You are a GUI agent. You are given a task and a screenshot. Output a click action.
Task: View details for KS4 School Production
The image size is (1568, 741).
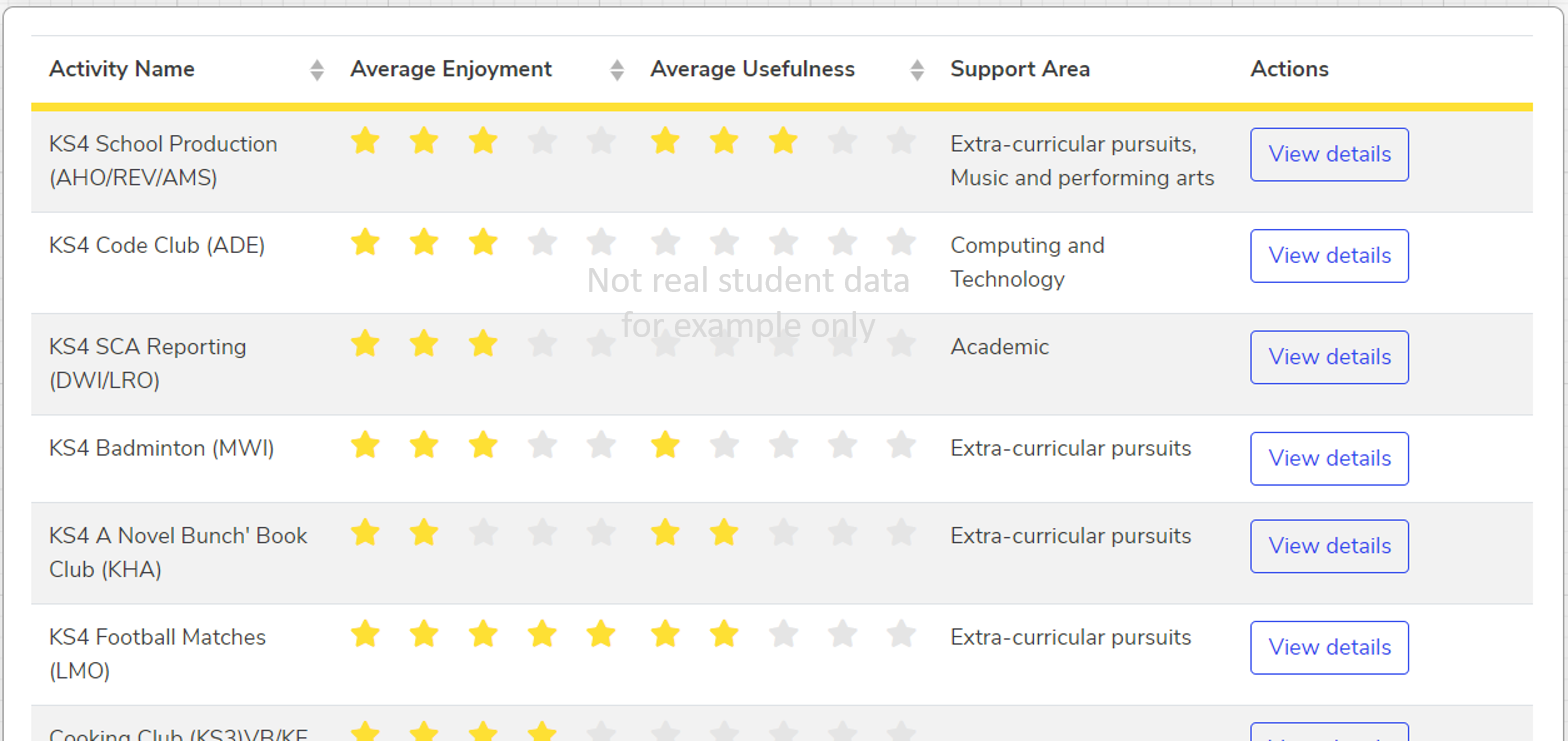(1329, 155)
